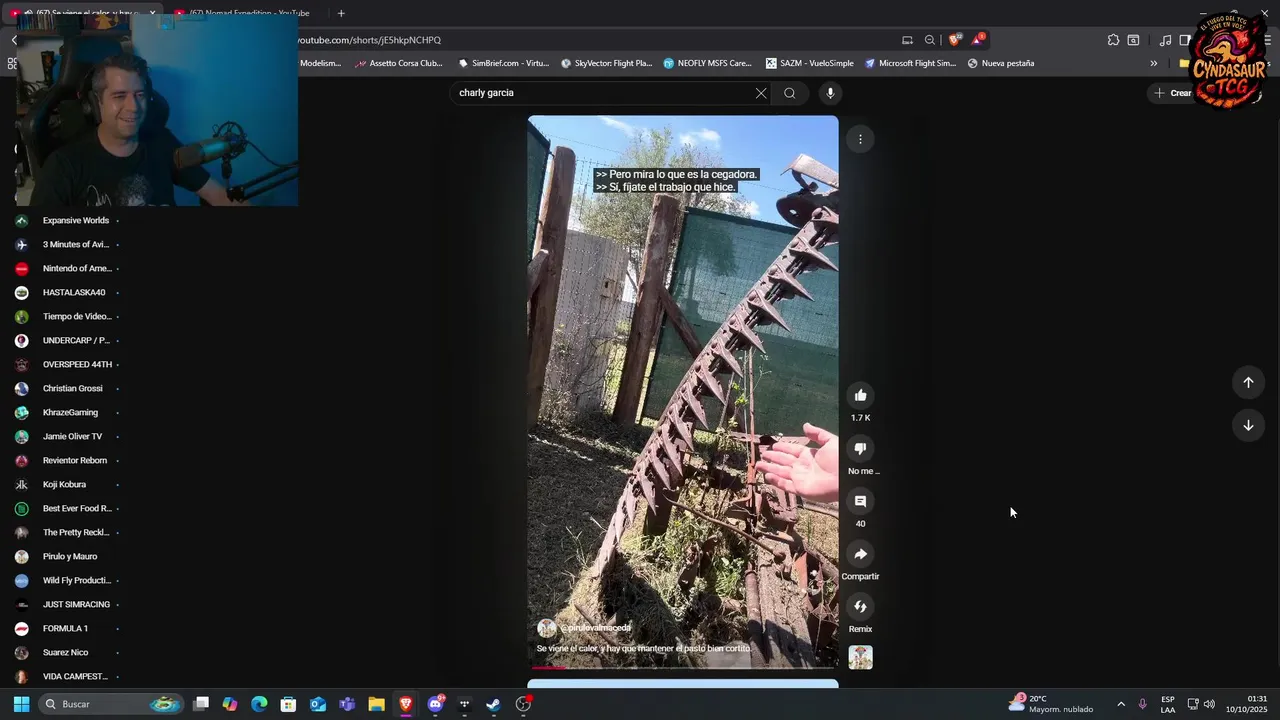Share the Short via Compartir

[860, 554]
